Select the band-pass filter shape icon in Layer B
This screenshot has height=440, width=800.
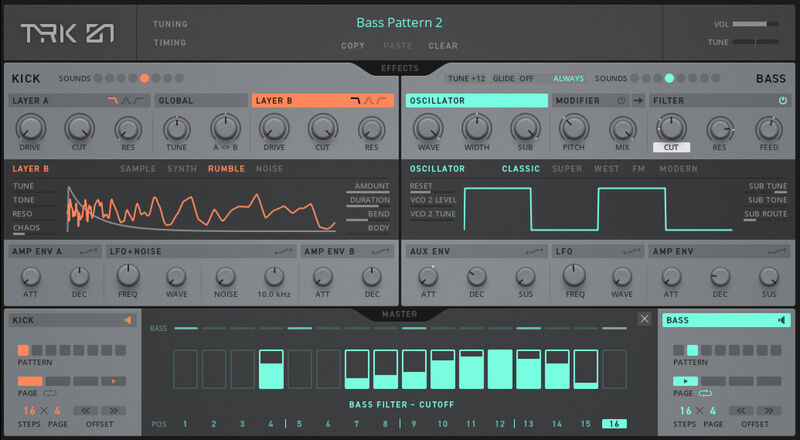pyautogui.click(x=368, y=101)
